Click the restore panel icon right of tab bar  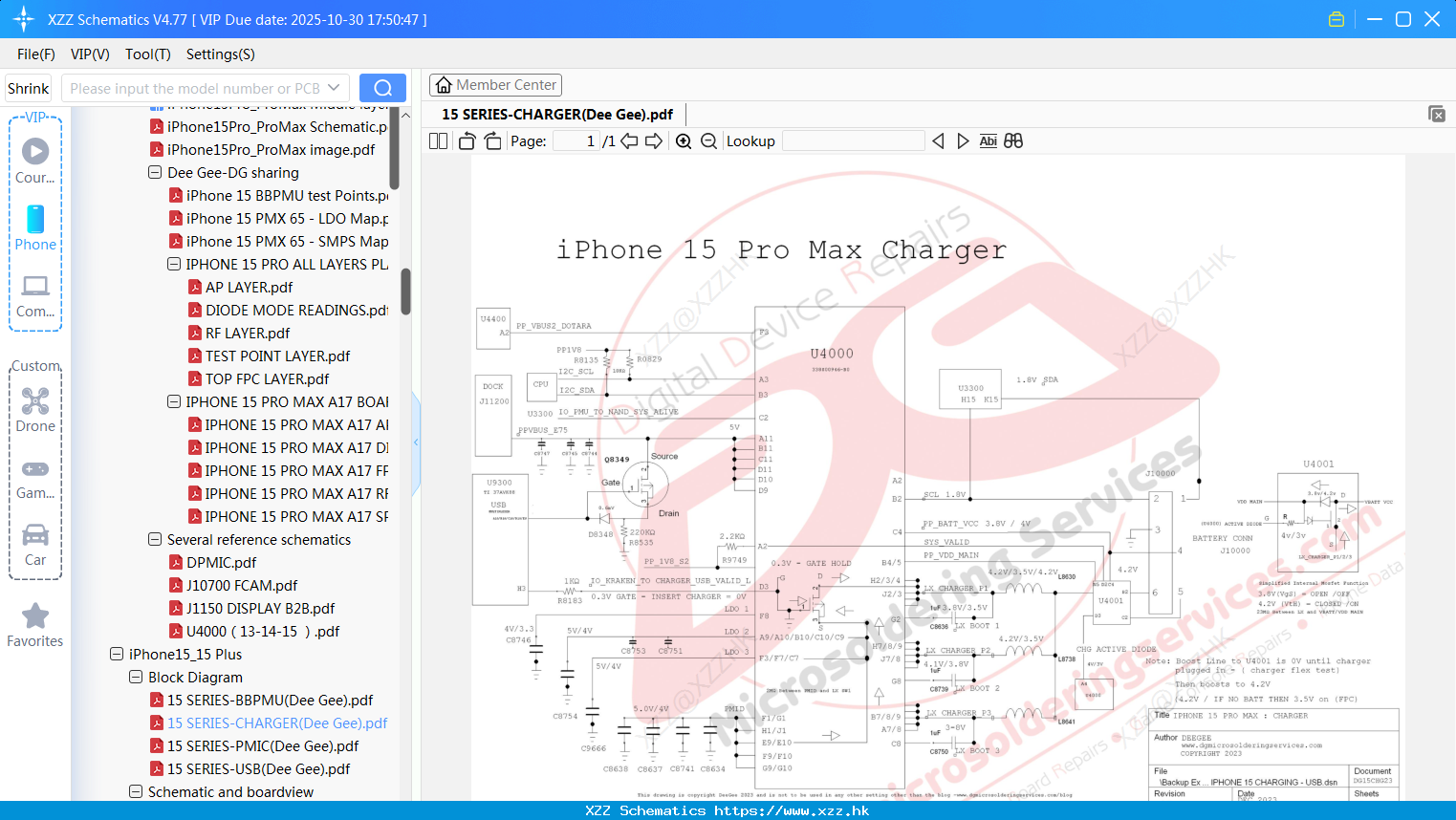pos(1437,114)
